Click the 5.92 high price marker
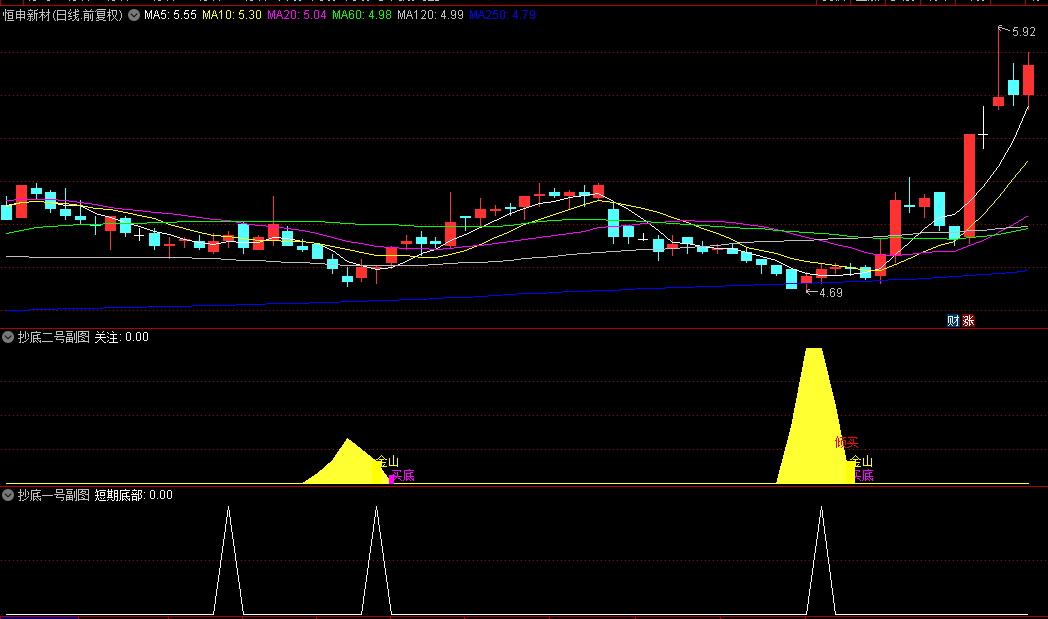The width and height of the screenshot is (1048, 619). [1023, 31]
